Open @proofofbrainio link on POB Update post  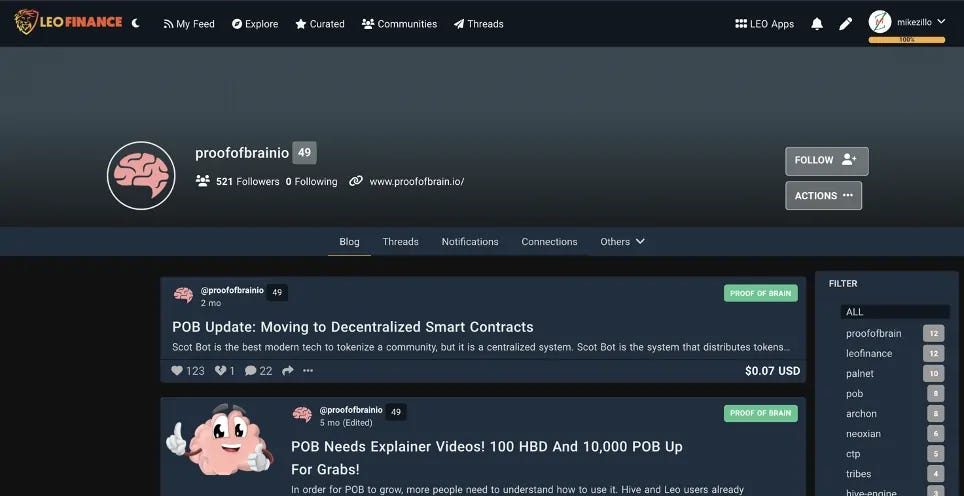click(232, 290)
